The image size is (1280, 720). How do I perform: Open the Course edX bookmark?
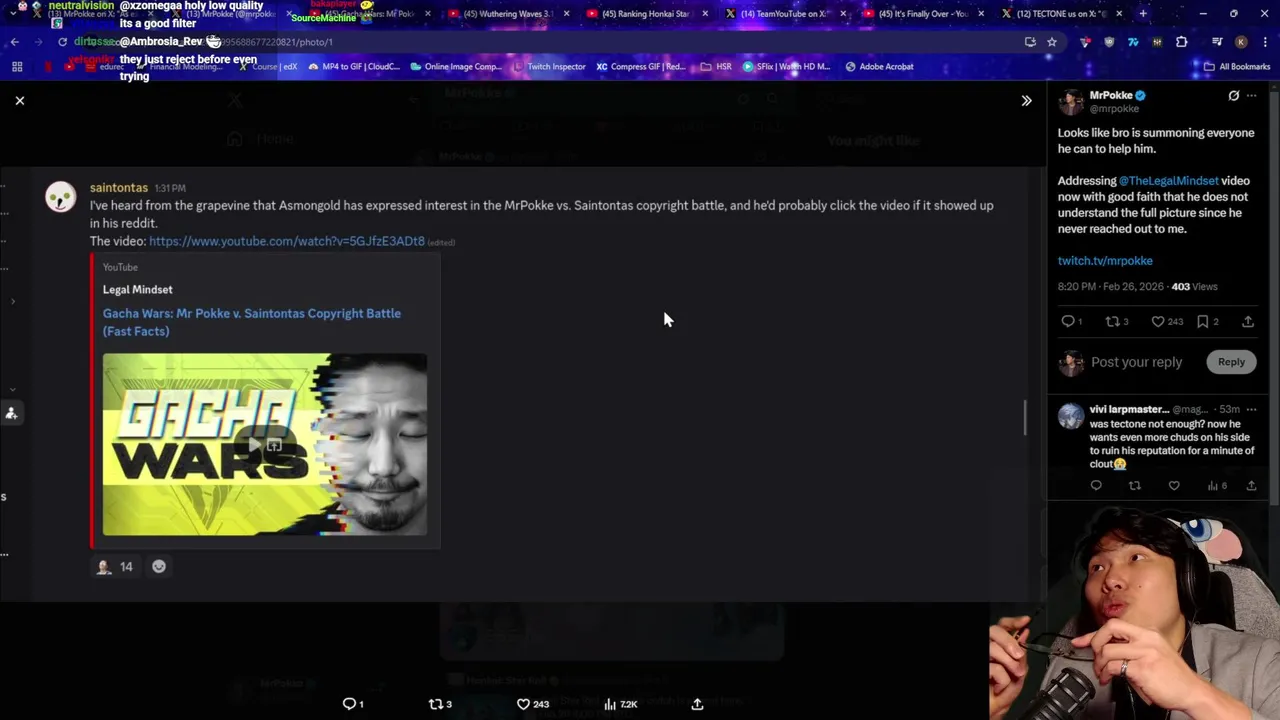click(x=270, y=67)
